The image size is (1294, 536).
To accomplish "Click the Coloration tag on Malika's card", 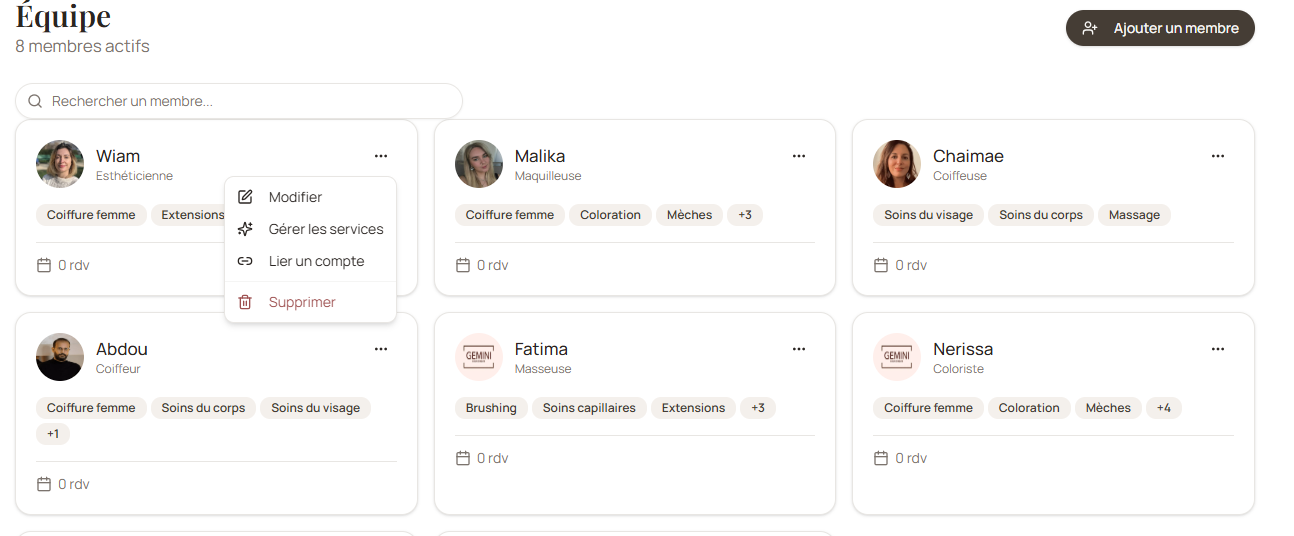I will tap(611, 215).
